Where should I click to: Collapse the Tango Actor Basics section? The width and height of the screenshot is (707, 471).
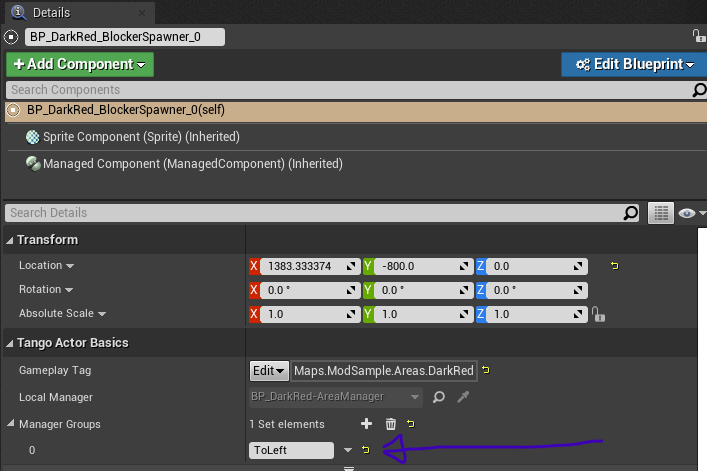pos(9,343)
